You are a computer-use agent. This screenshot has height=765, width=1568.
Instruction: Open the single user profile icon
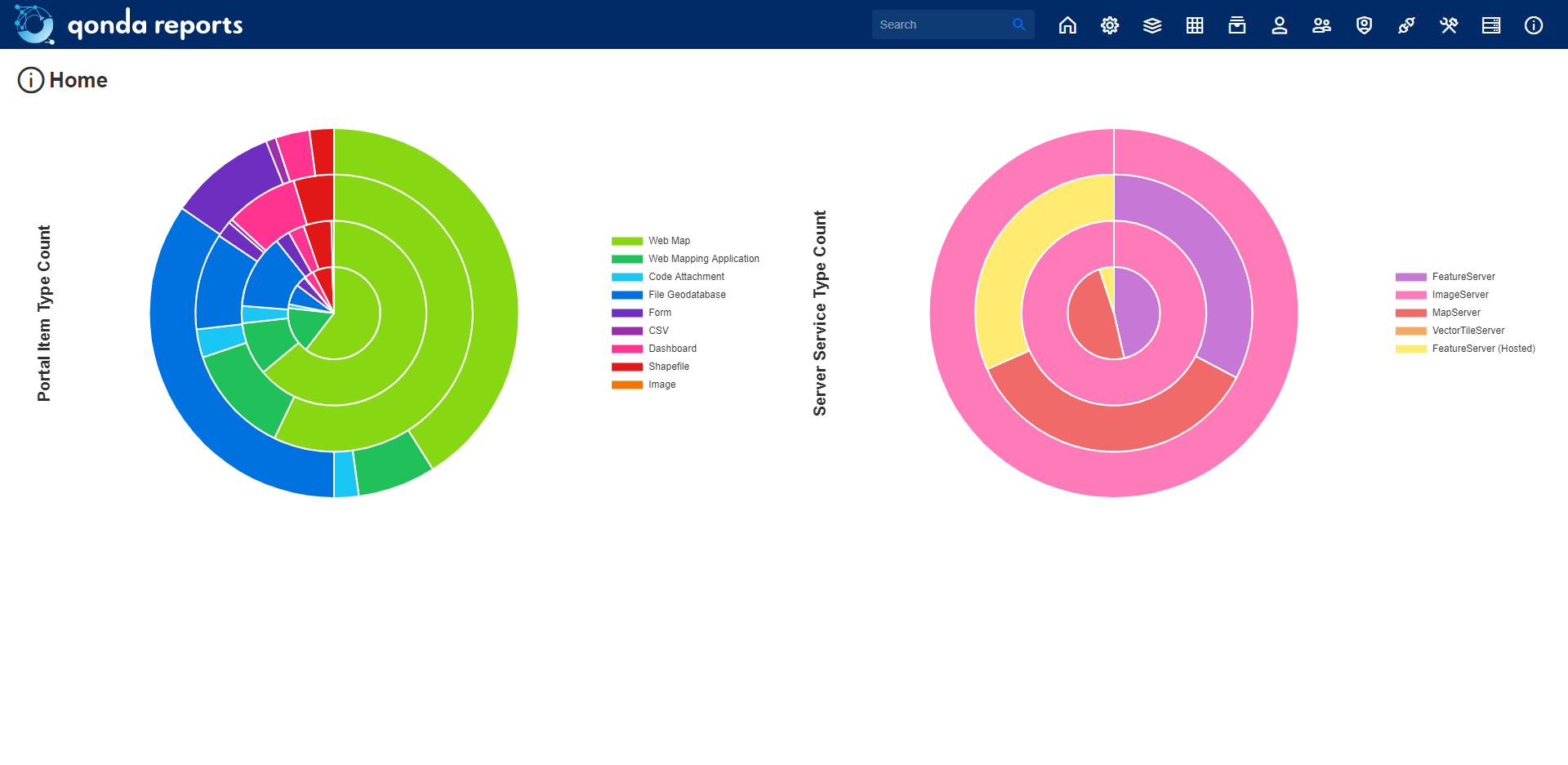[x=1280, y=25]
